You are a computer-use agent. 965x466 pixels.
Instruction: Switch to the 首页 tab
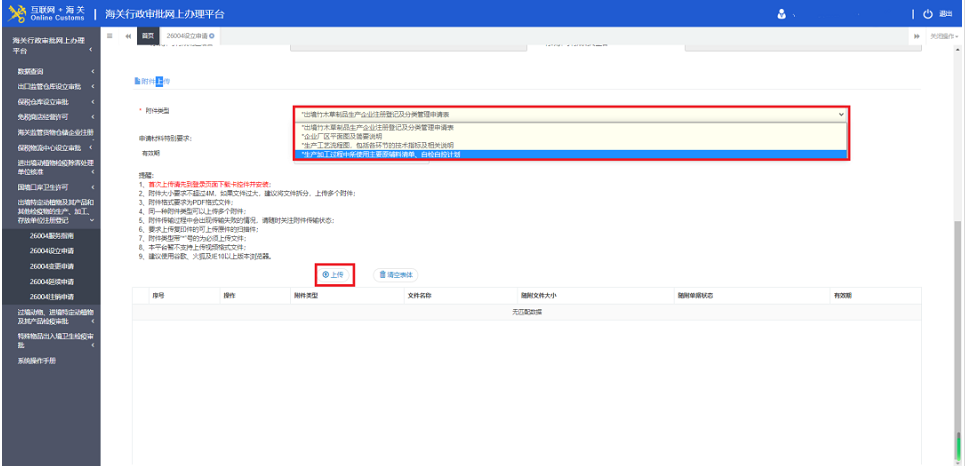pyautogui.click(x=148, y=36)
